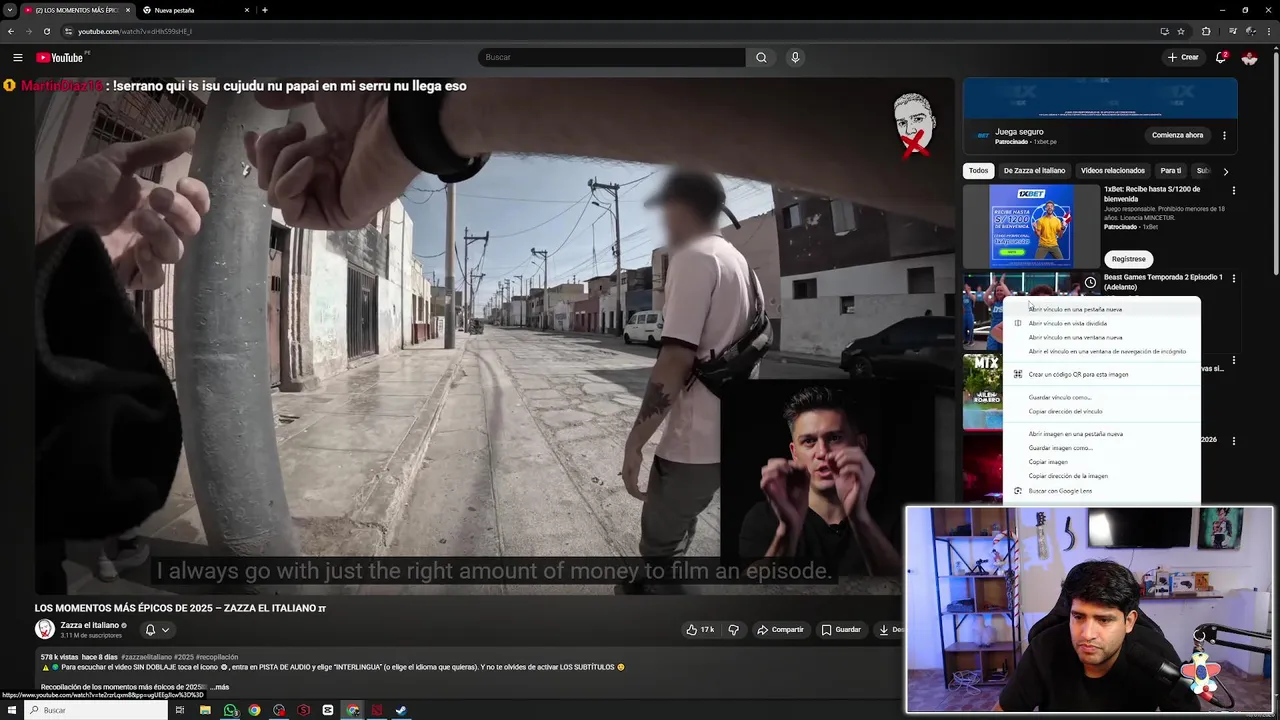This screenshot has height=720, width=1280.
Task: Click the search magnifier button
Action: tap(761, 57)
